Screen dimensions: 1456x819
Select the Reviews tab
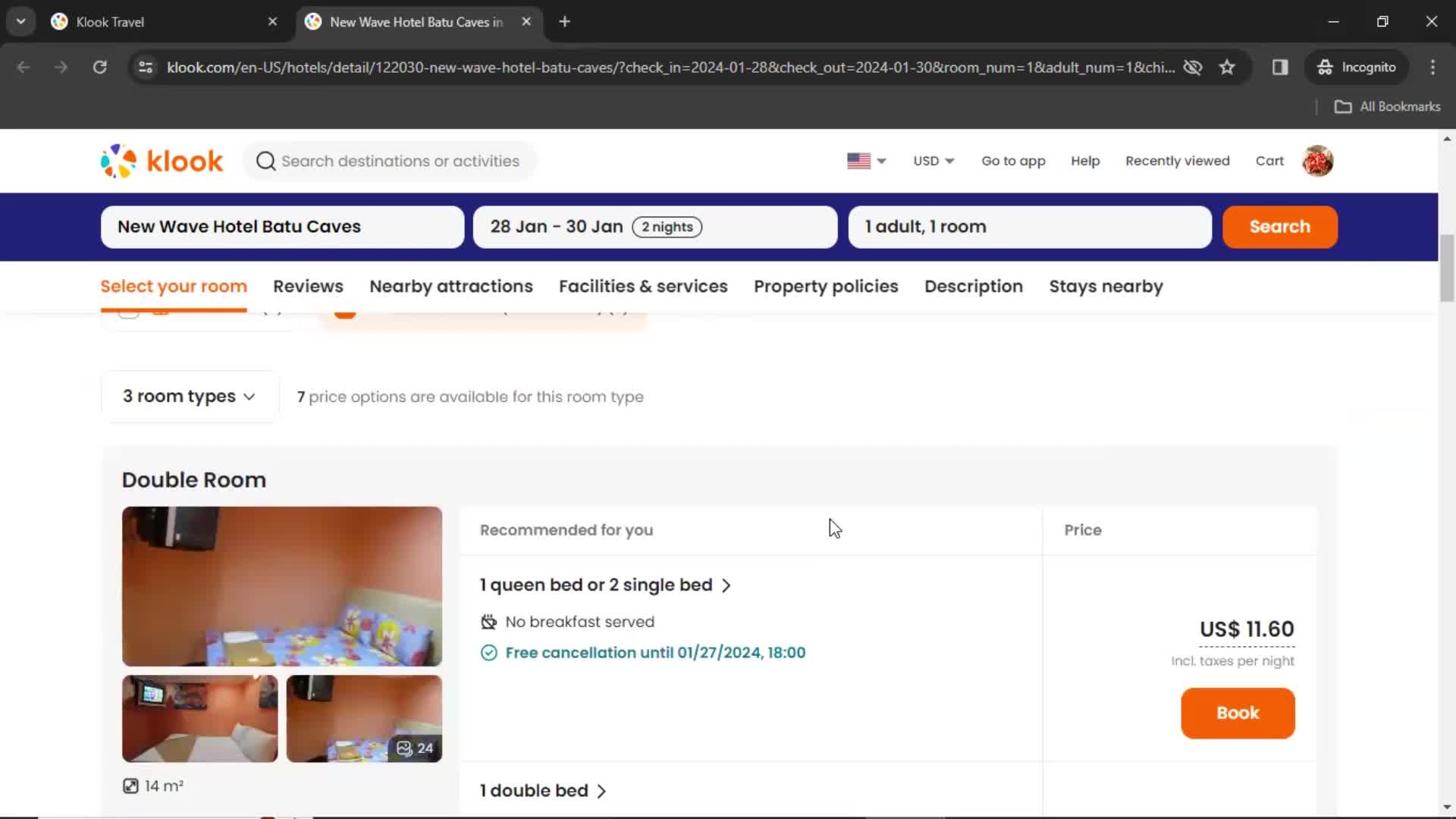point(307,286)
